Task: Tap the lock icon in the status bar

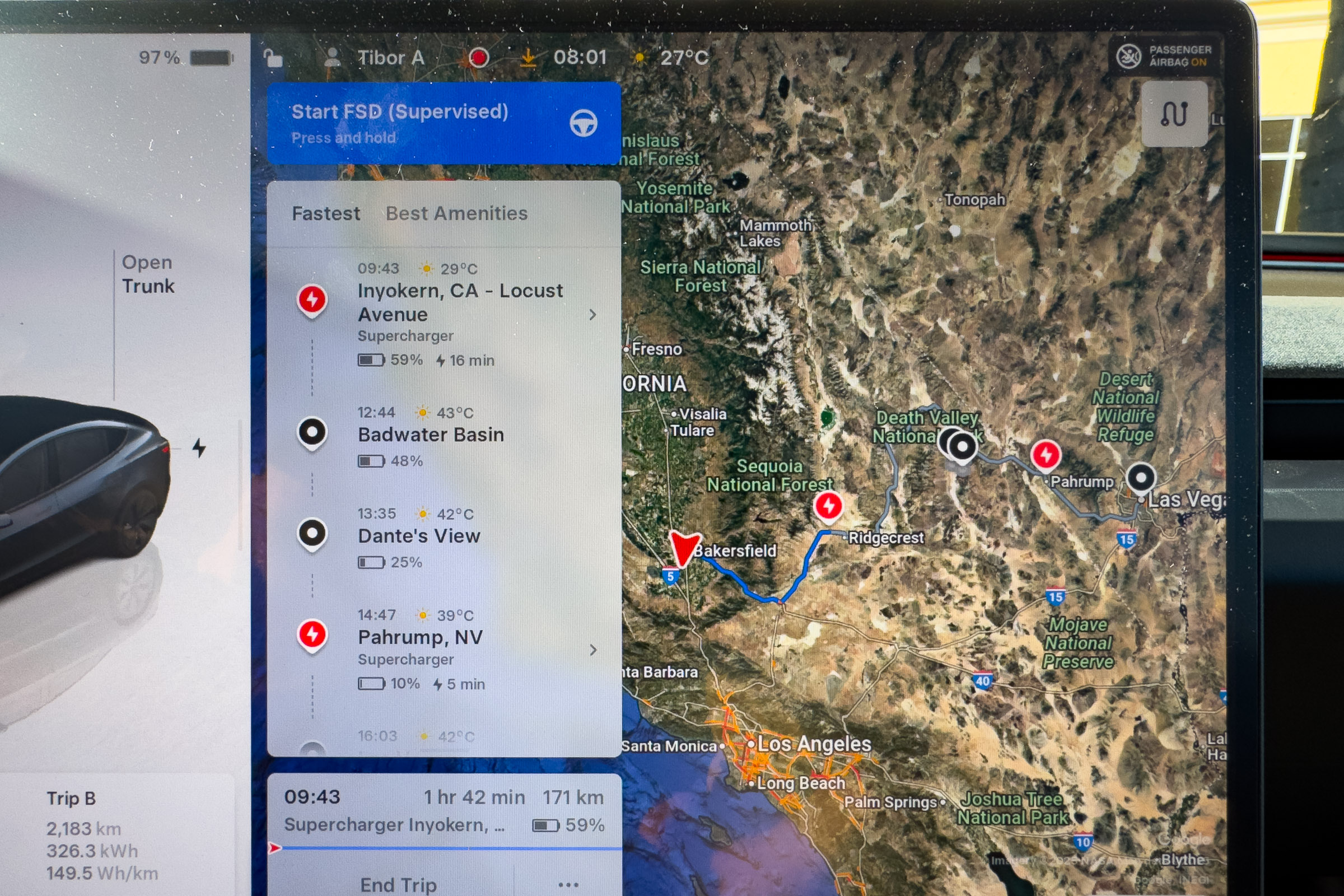Action: (273, 58)
